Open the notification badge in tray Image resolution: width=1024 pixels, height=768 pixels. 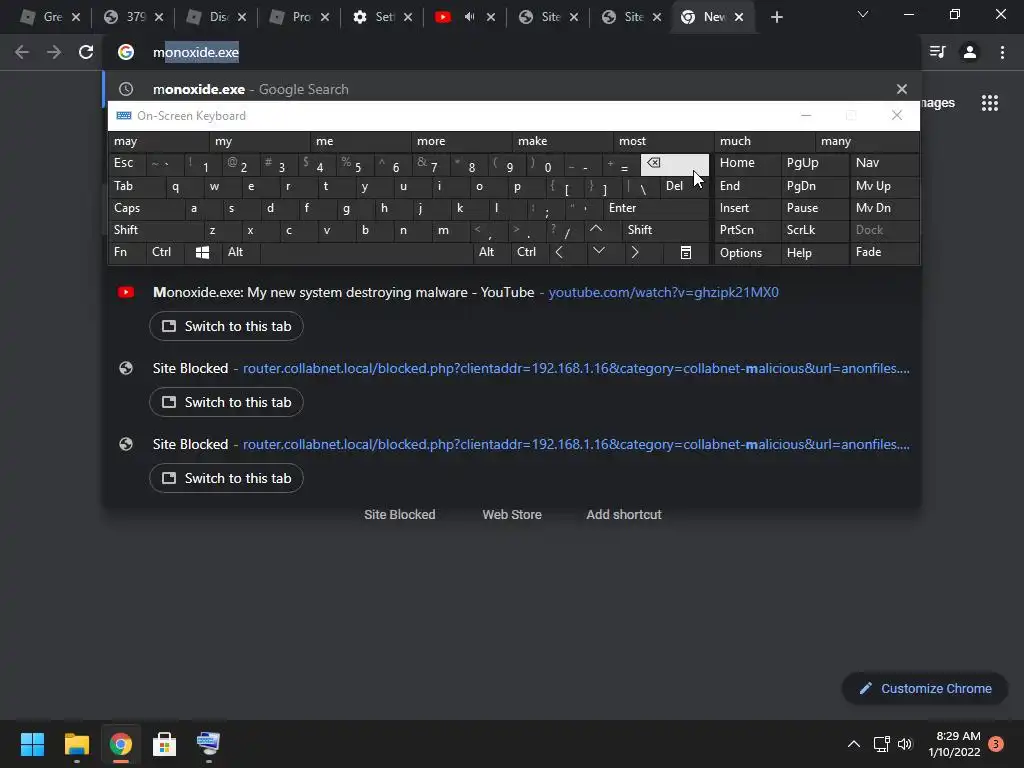pyautogui.click(x=996, y=744)
